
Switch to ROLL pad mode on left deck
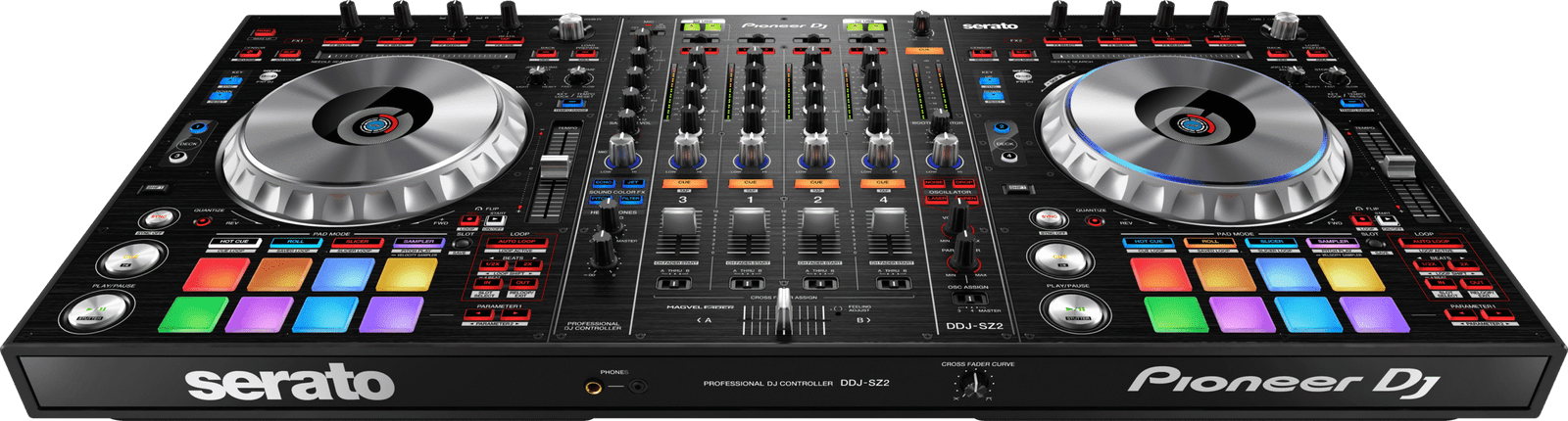pyautogui.click(x=295, y=241)
